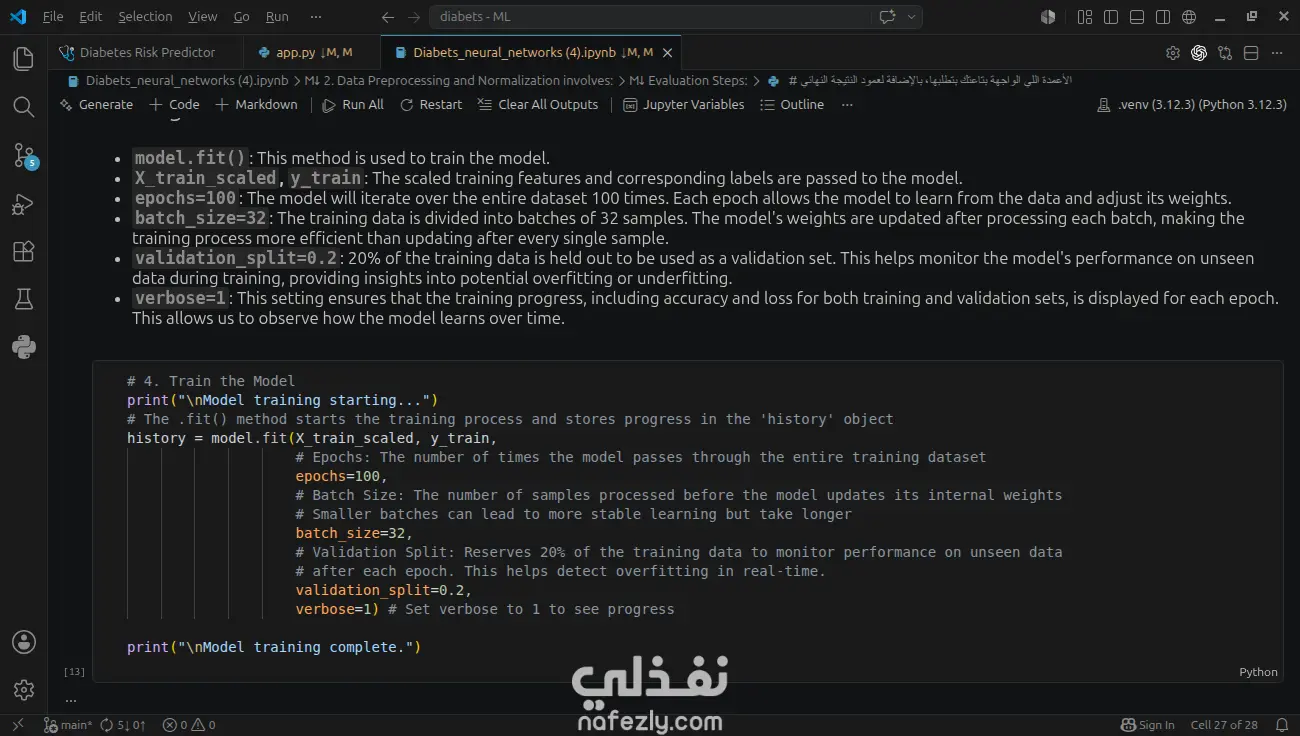
Task: Go back with the left arrow
Action: pyautogui.click(x=388, y=17)
